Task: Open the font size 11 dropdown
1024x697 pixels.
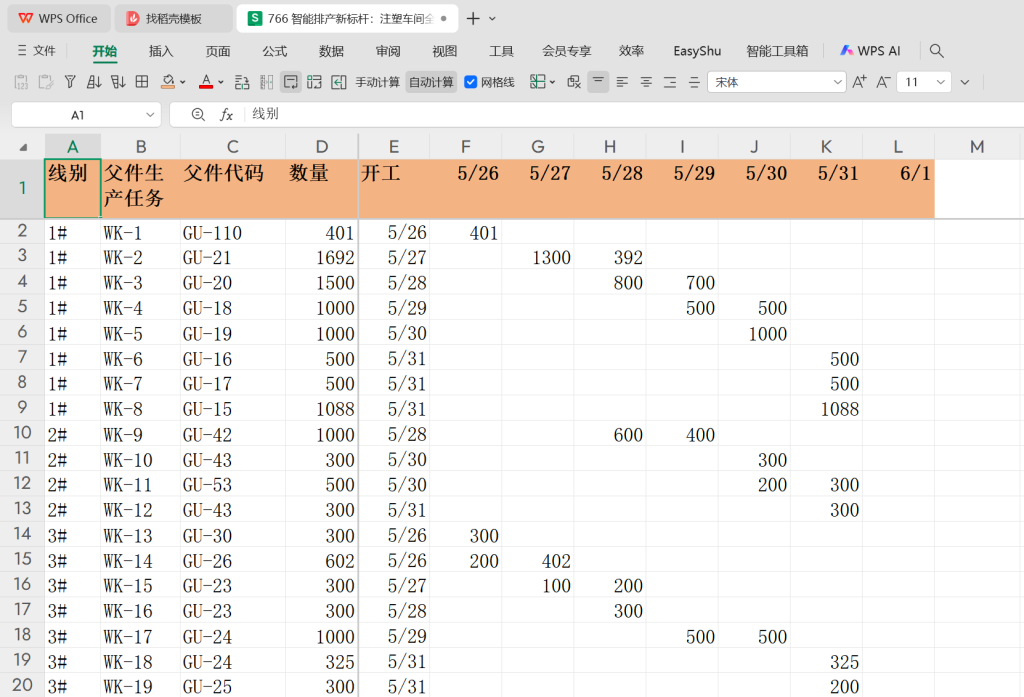Action: tap(940, 82)
